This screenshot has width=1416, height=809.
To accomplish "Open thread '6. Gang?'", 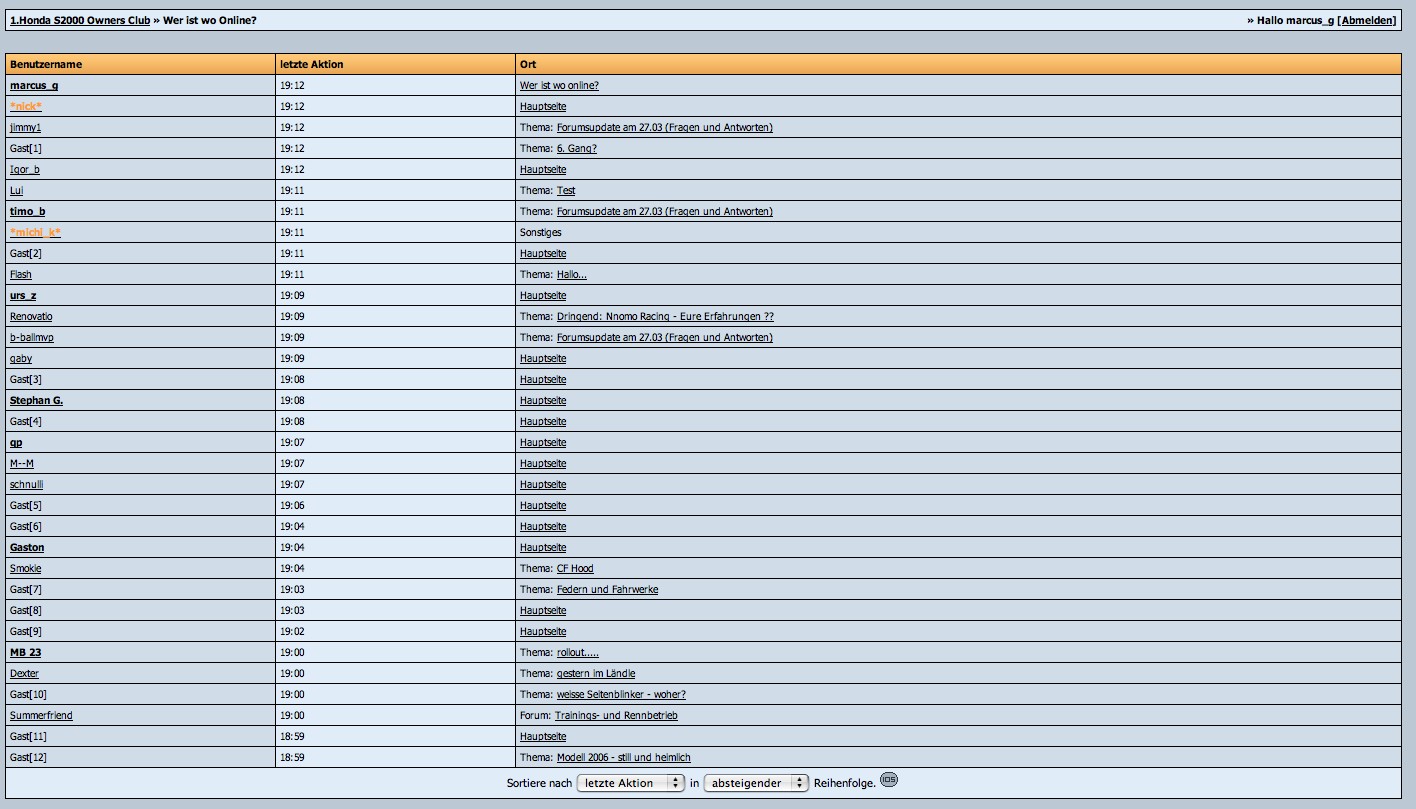I will tap(576, 149).
